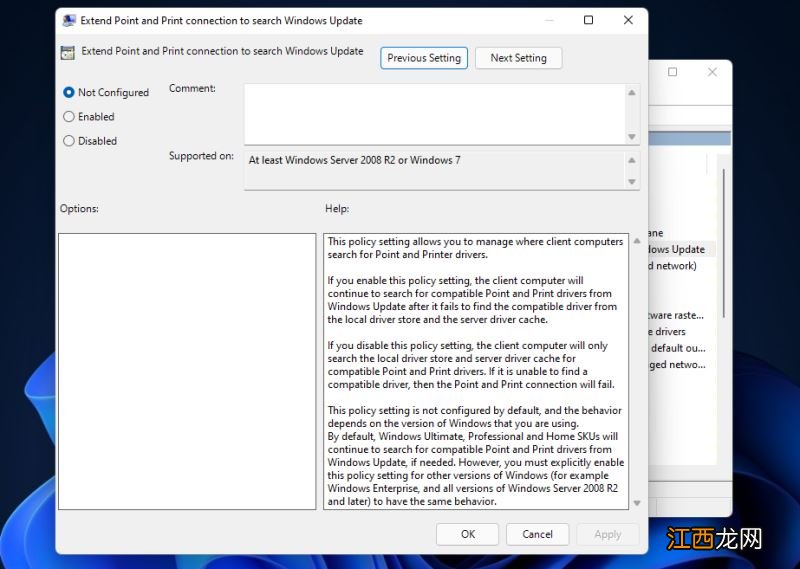Maximize the background Group Policy window
Viewport: 800px width, 569px height.
coord(672,72)
